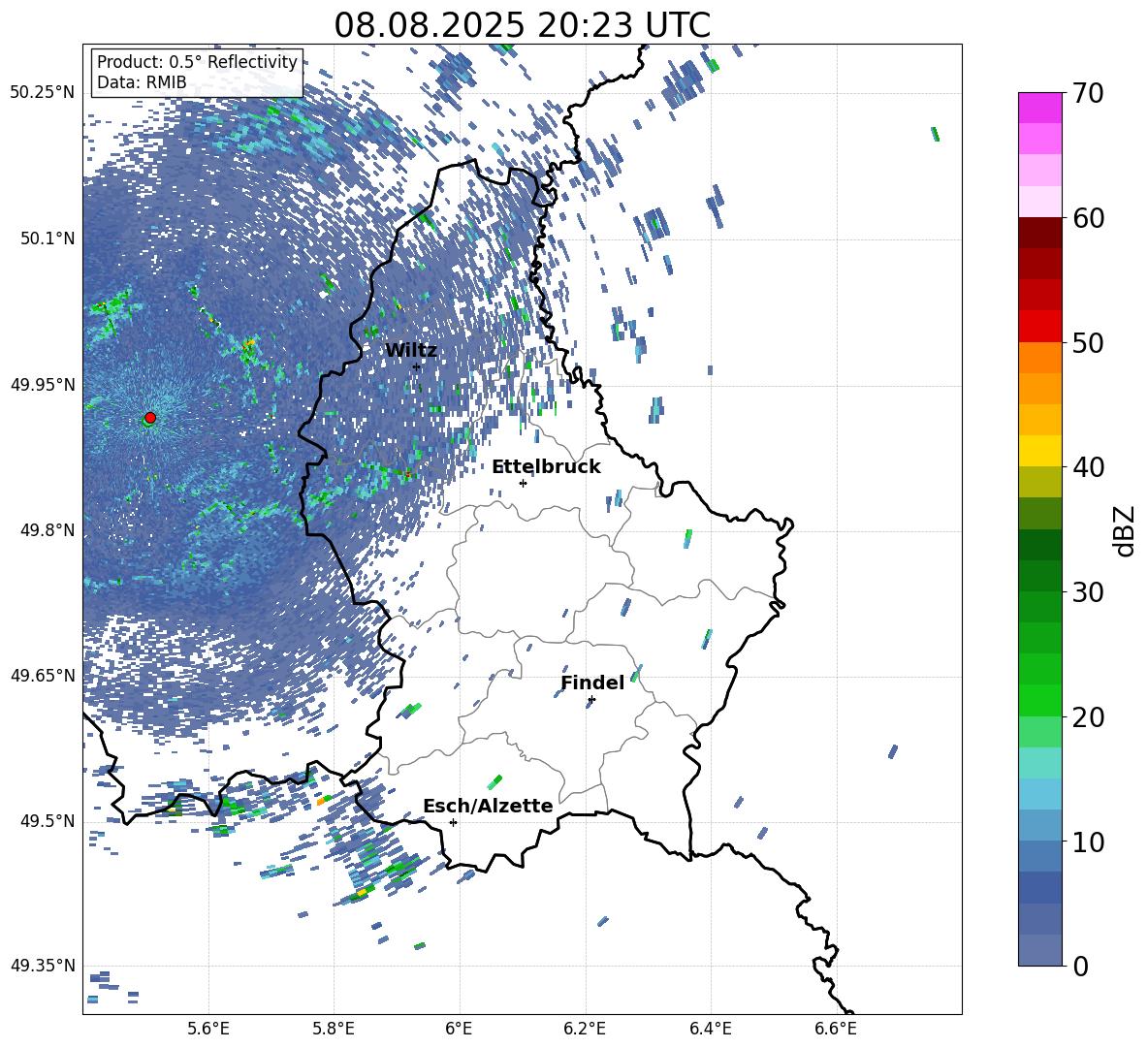Image resolution: width=1148 pixels, height=1048 pixels.
Task: Click the 50 value on the colorbar
Action: click(x=1088, y=343)
